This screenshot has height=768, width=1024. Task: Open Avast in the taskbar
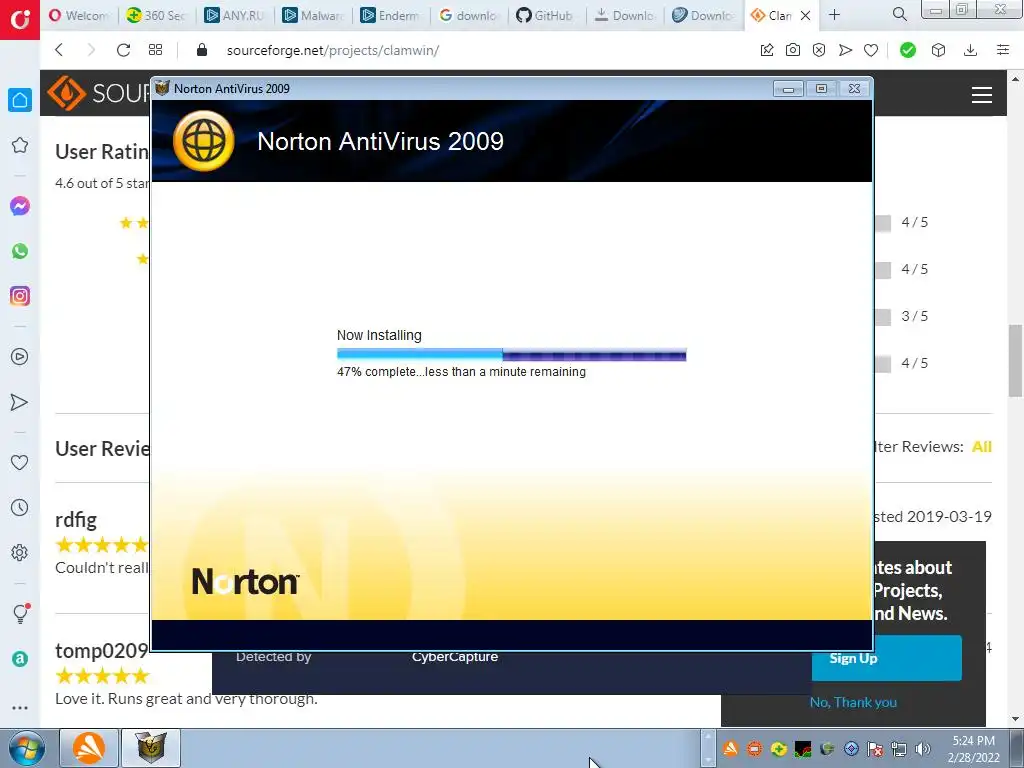[x=89, y=748]
